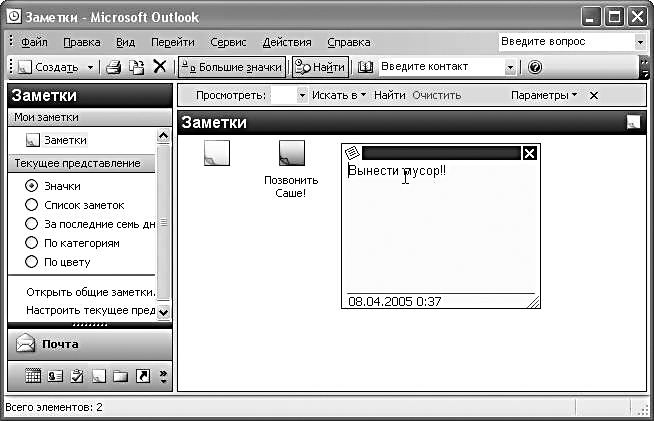Image resolution: width=654 pixels, height=421 pixels.
Task: Open the Calendar icon in the navigation pane
Action: click(32, 376)
